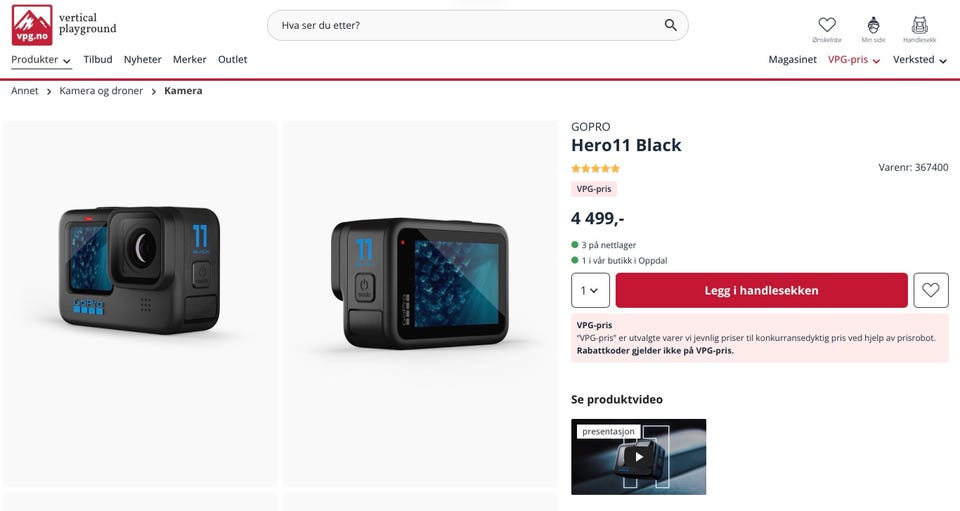Open the Handlesekk backpack icon
The image size is (960, 511).
(919, 29)
